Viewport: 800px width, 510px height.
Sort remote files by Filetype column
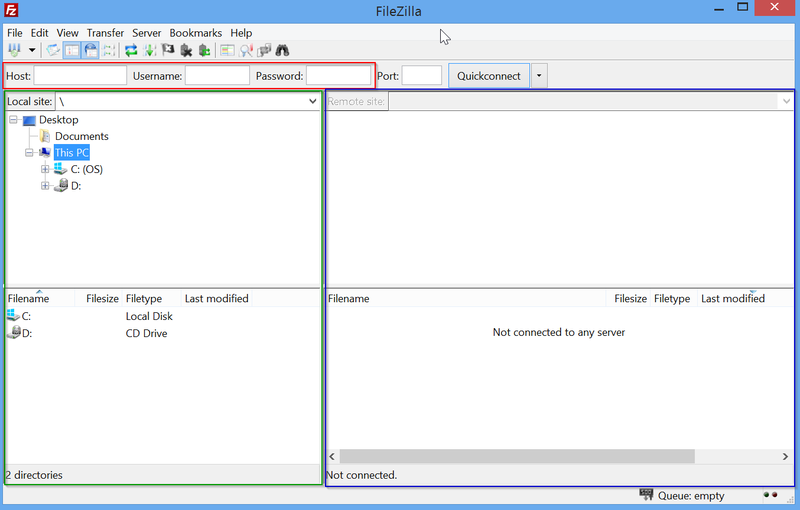coord(672,298)
